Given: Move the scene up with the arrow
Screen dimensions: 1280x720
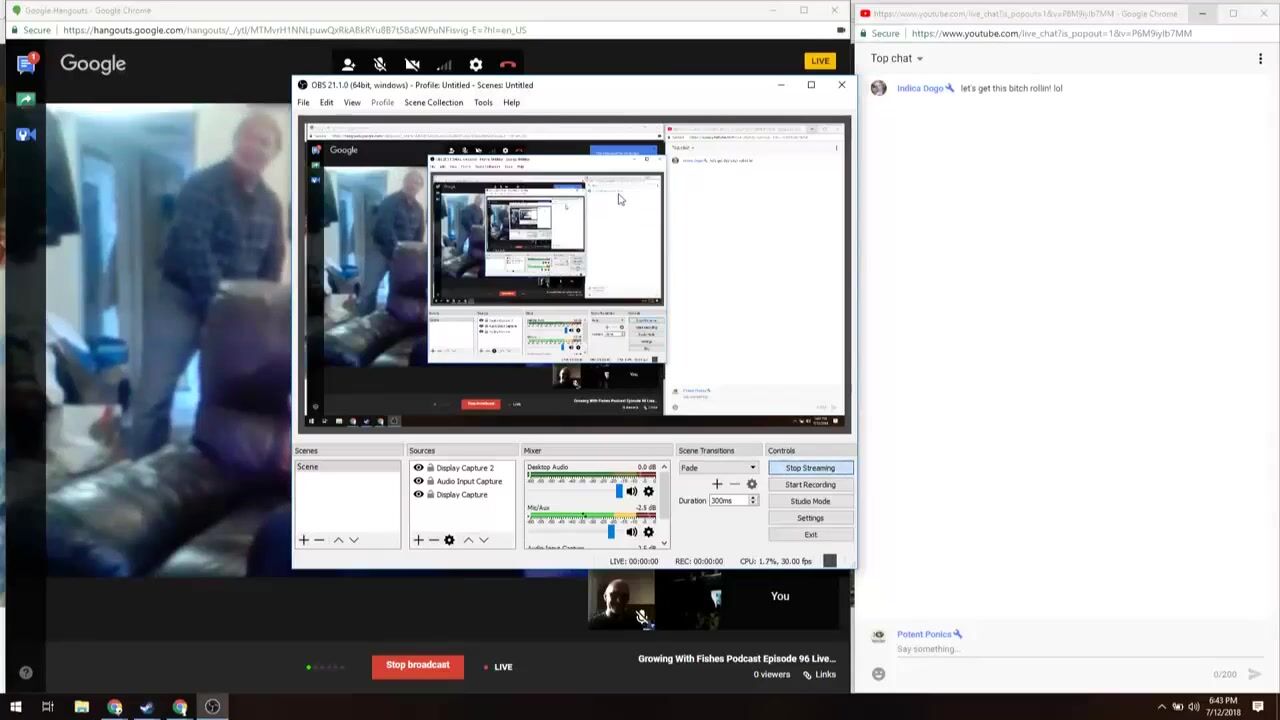Looking at the screenshot, I should pos(338,540).
